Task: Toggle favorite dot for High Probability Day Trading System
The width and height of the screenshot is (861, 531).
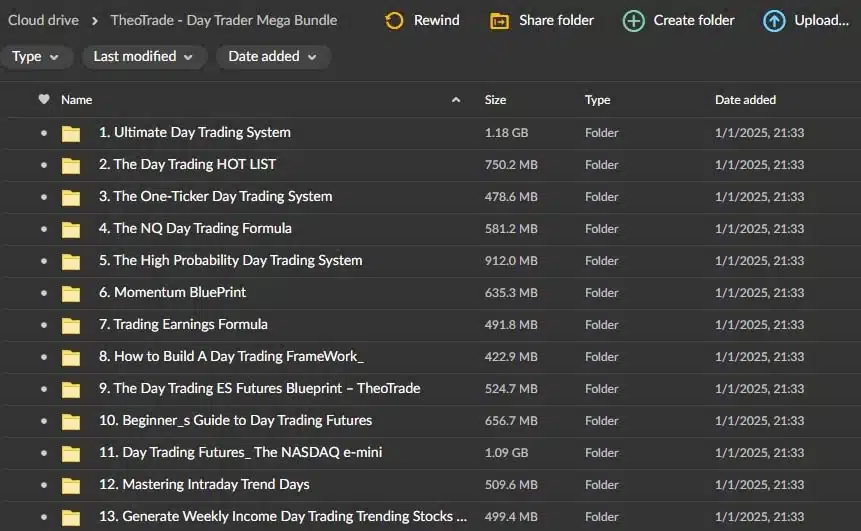Action: 44,261
